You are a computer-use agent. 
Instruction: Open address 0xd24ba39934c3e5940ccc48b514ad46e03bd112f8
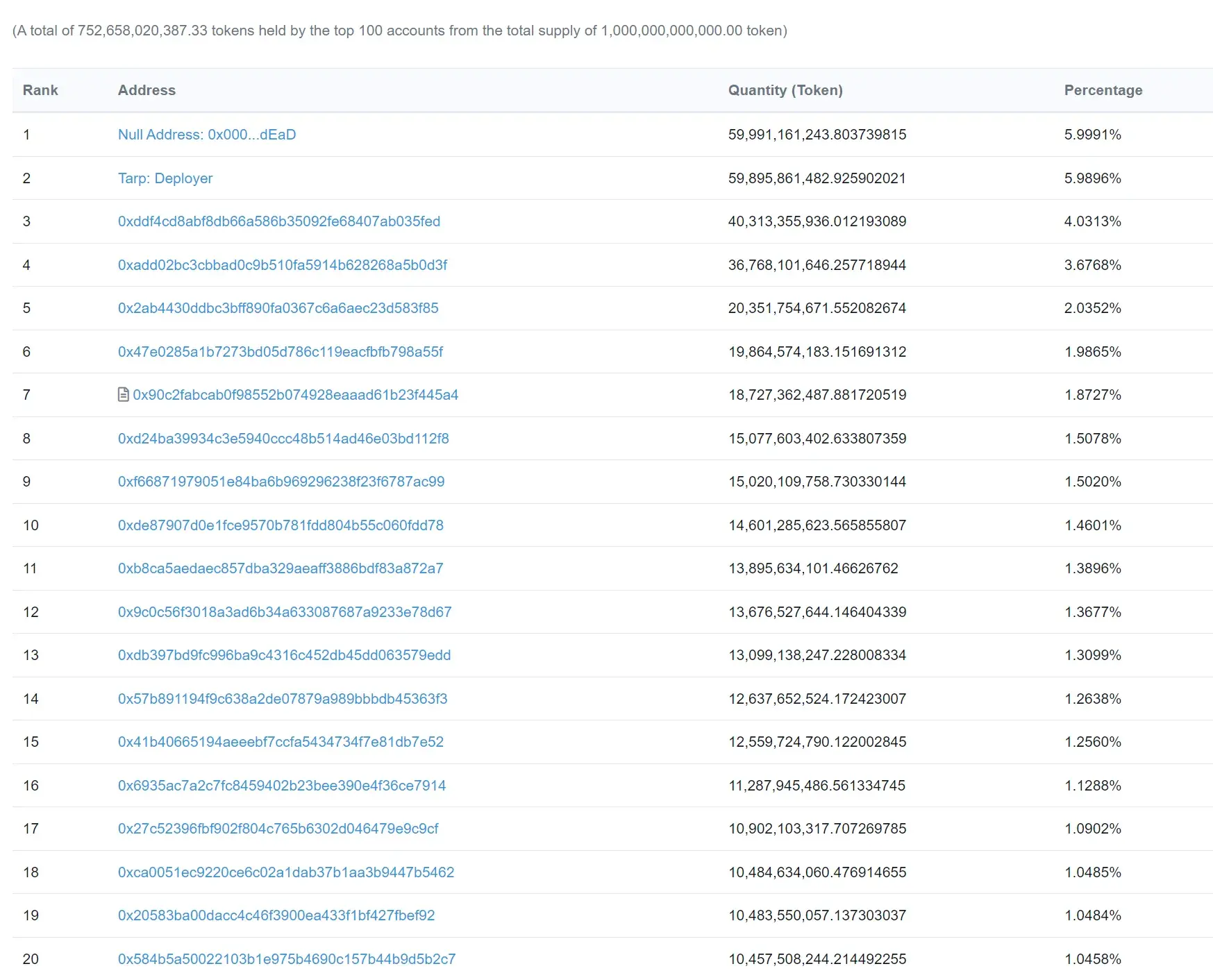(x=283, y=439)
